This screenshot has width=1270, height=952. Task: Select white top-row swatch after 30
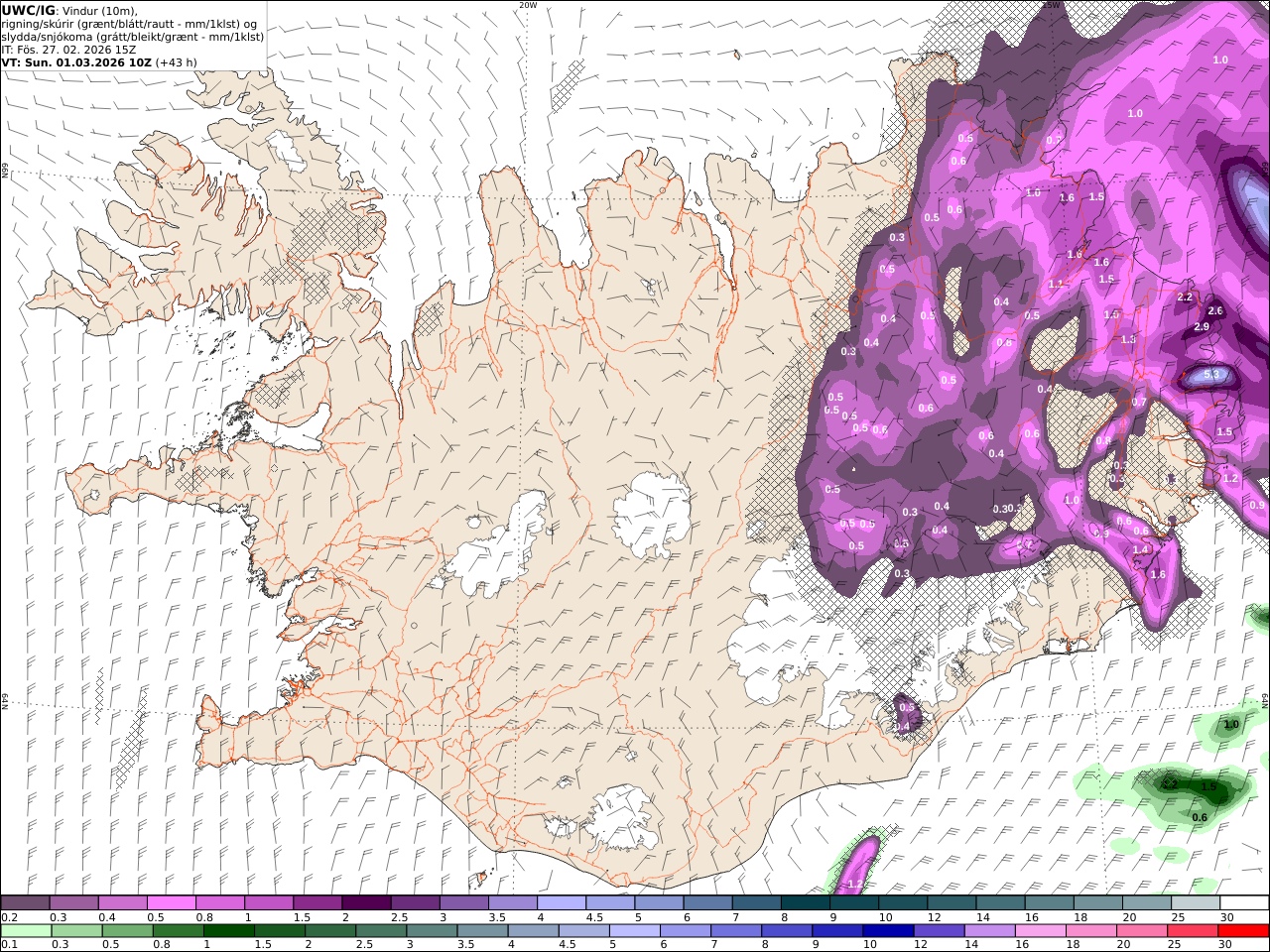coord(1244,902)
